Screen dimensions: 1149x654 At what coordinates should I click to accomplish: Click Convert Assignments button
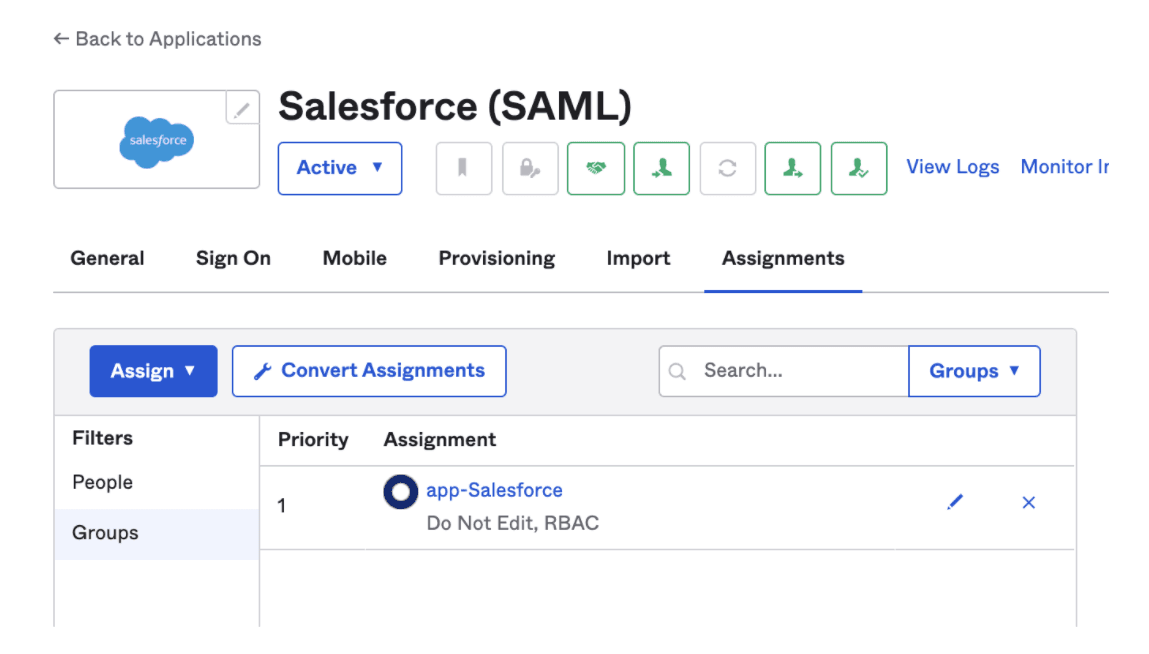368,371
